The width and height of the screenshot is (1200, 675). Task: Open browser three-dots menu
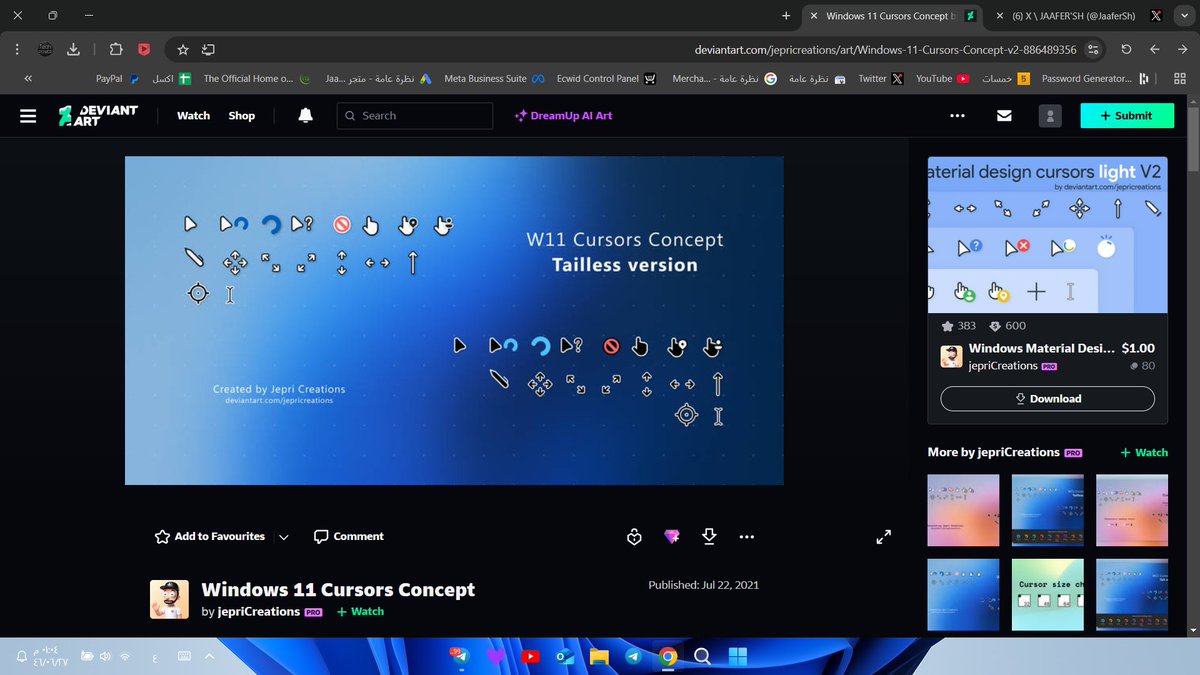(x=17, y=49)
